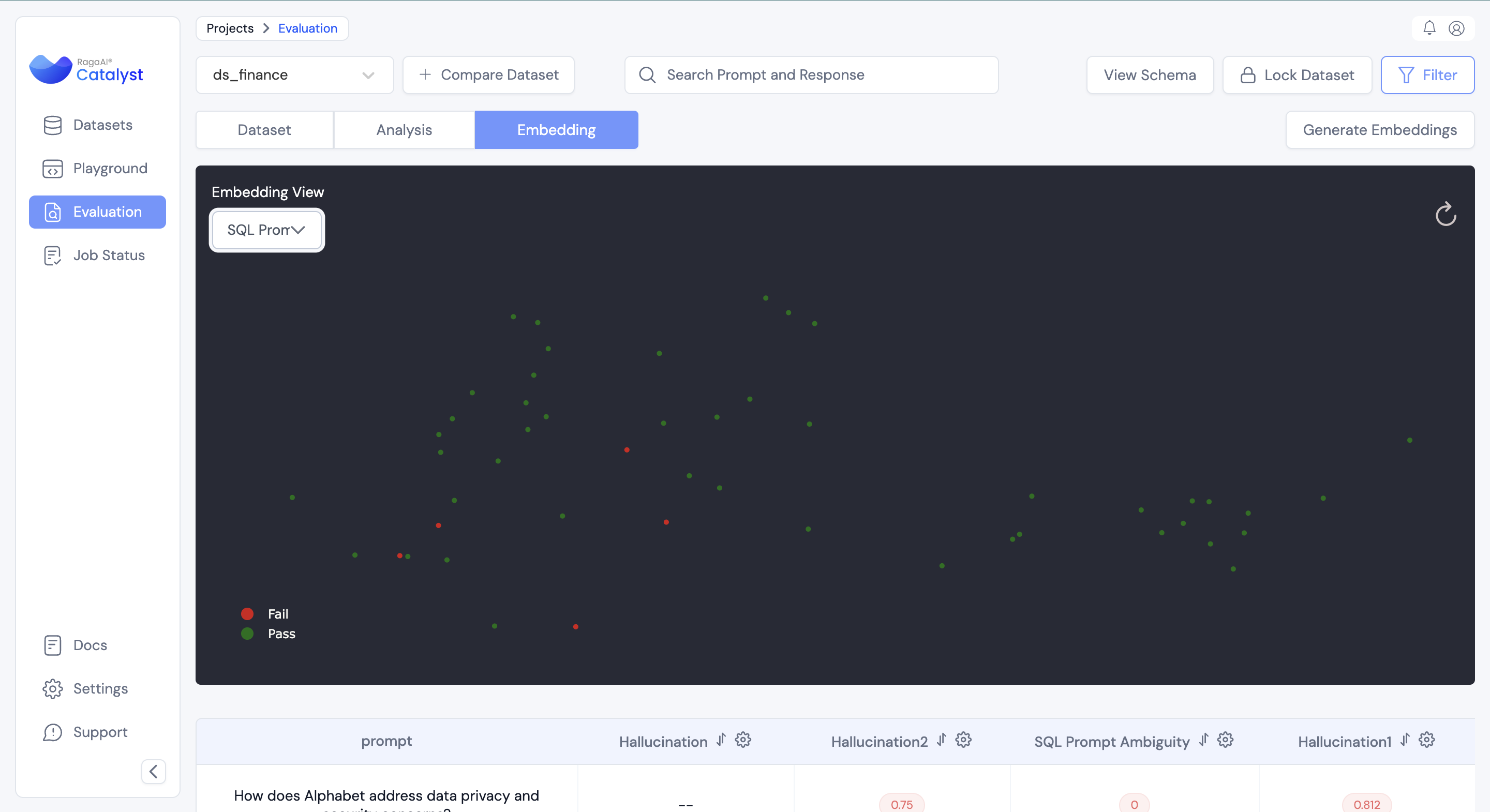Screen dimensions: 1490x812
Task: Click the notification bell icon
Action: click(1428, 28)
